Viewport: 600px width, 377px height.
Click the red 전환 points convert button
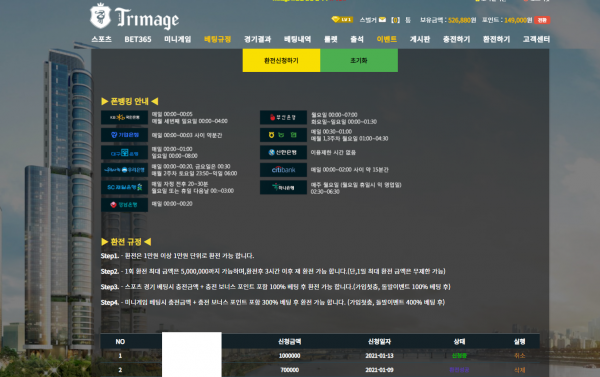pyautogui.click(x=542, y=20)
